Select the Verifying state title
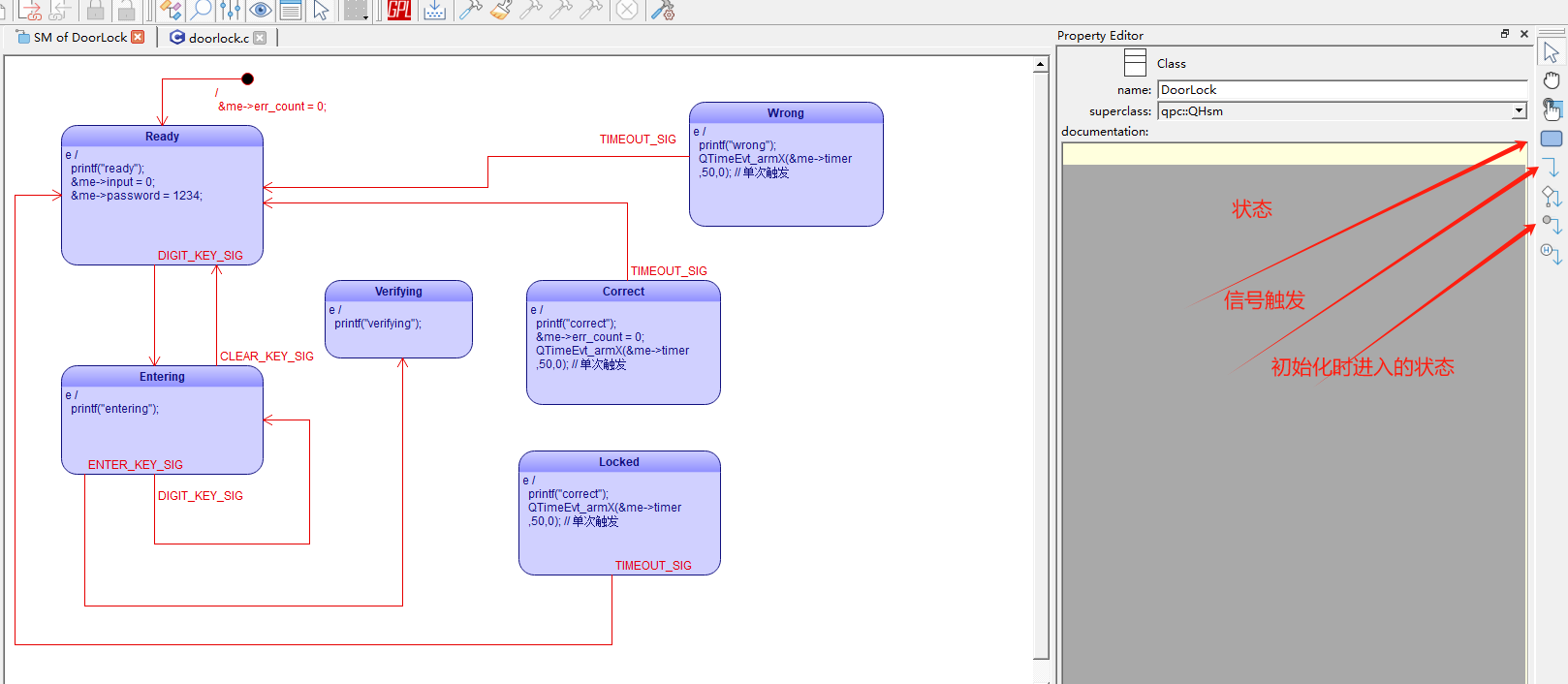1568x684 pixels. tap(398, 292)
